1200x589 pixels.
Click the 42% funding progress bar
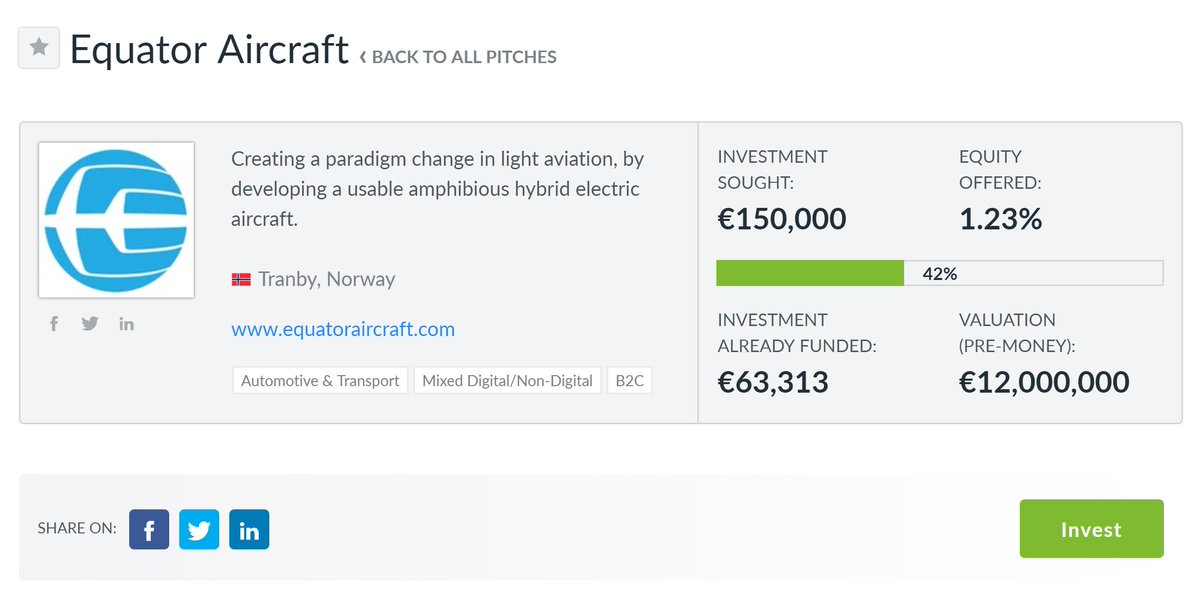pyautogui.click(x=939, y=273)
